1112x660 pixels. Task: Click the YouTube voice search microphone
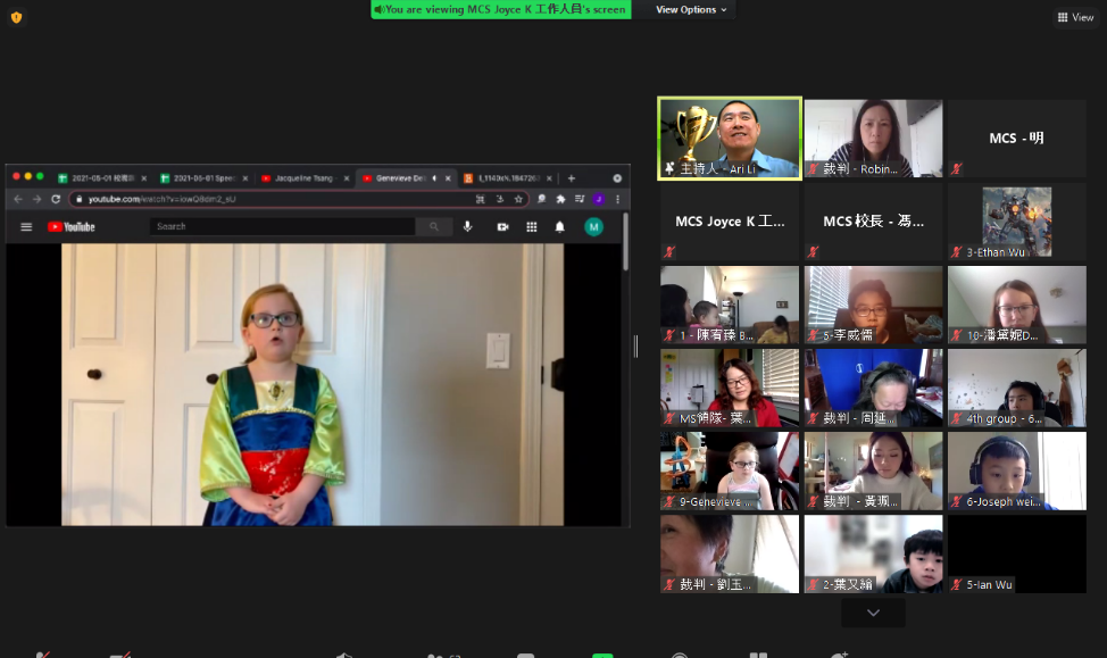point(467,227)
